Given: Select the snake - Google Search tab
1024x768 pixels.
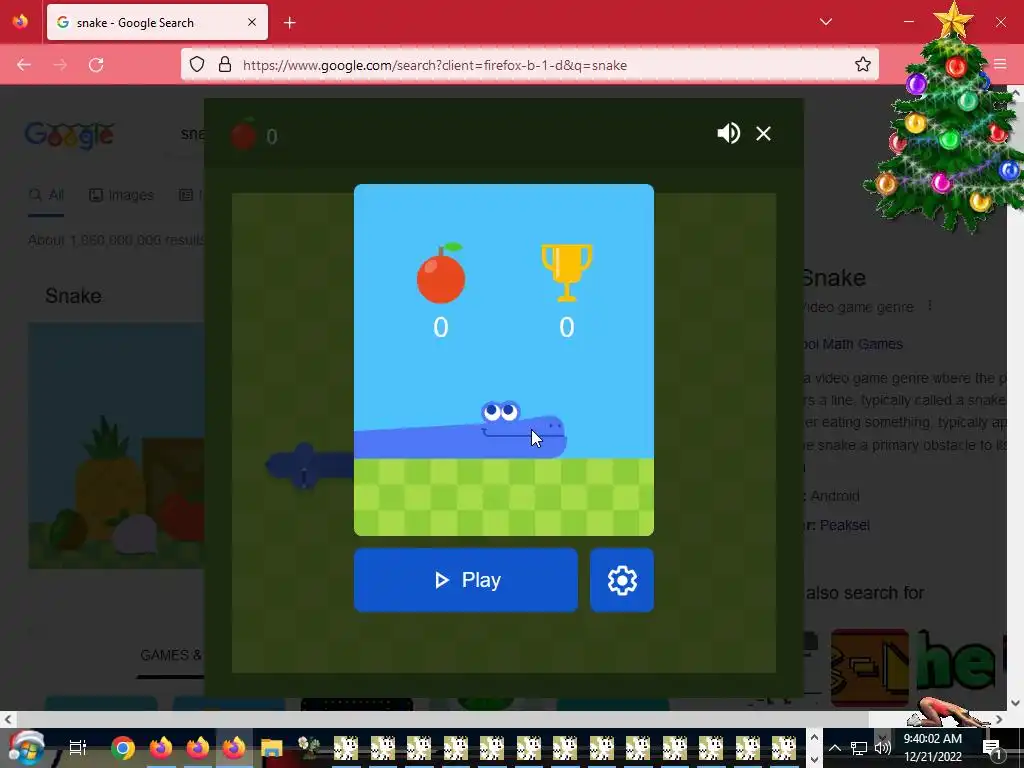Looking at the screenshot, I should click(x=157, y=22).
